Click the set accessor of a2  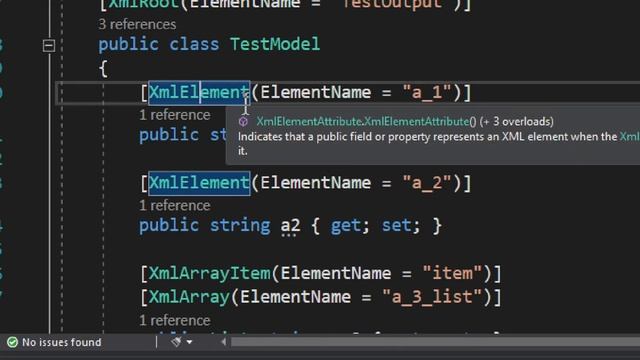tap(396, 226)
